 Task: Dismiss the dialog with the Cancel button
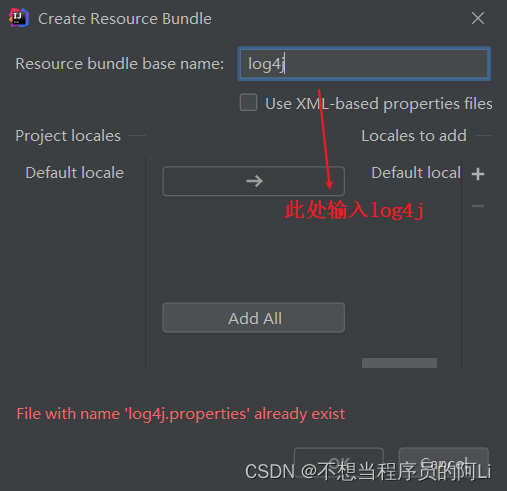click(444, 462)
